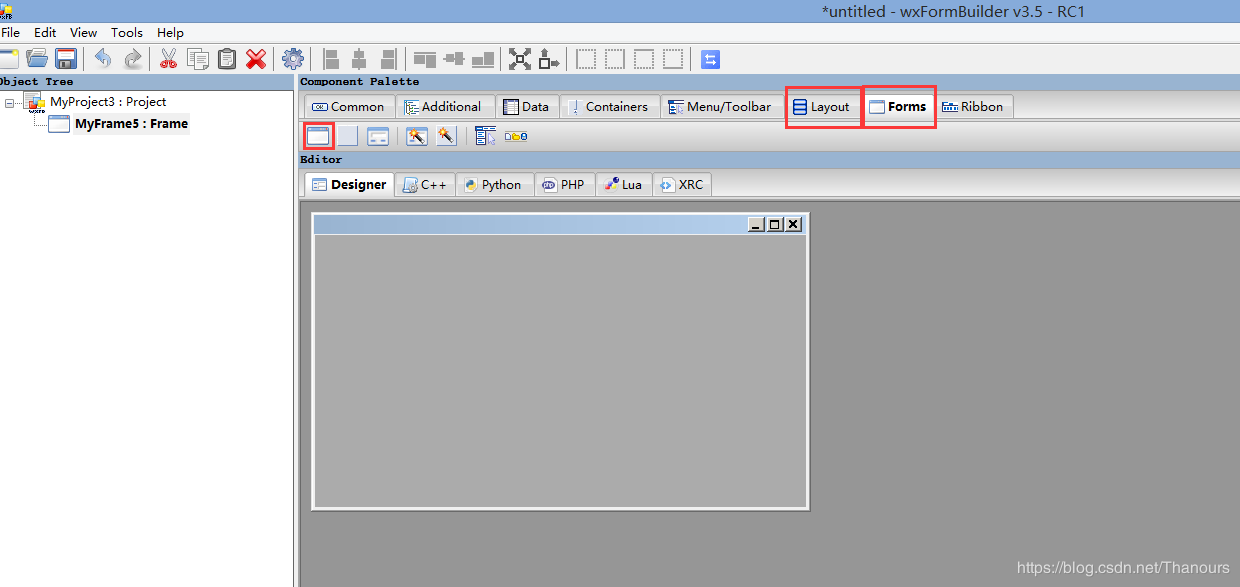
Task: Save the project with floppy icon
Action: (x=66, y=59)
